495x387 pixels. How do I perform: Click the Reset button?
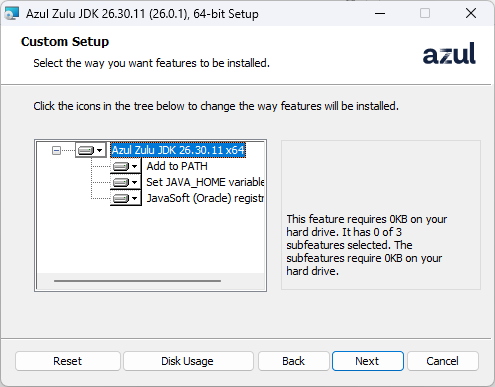pos(68,361)
